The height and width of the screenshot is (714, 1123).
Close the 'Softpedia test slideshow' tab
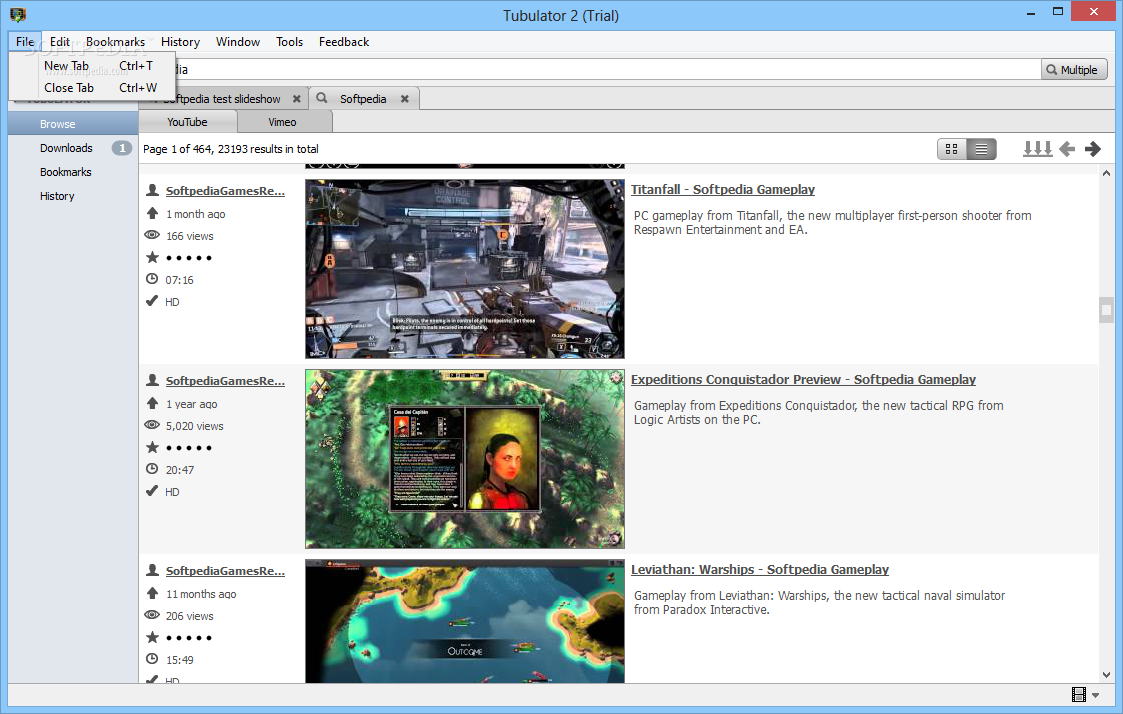click(x=297, y=99)
